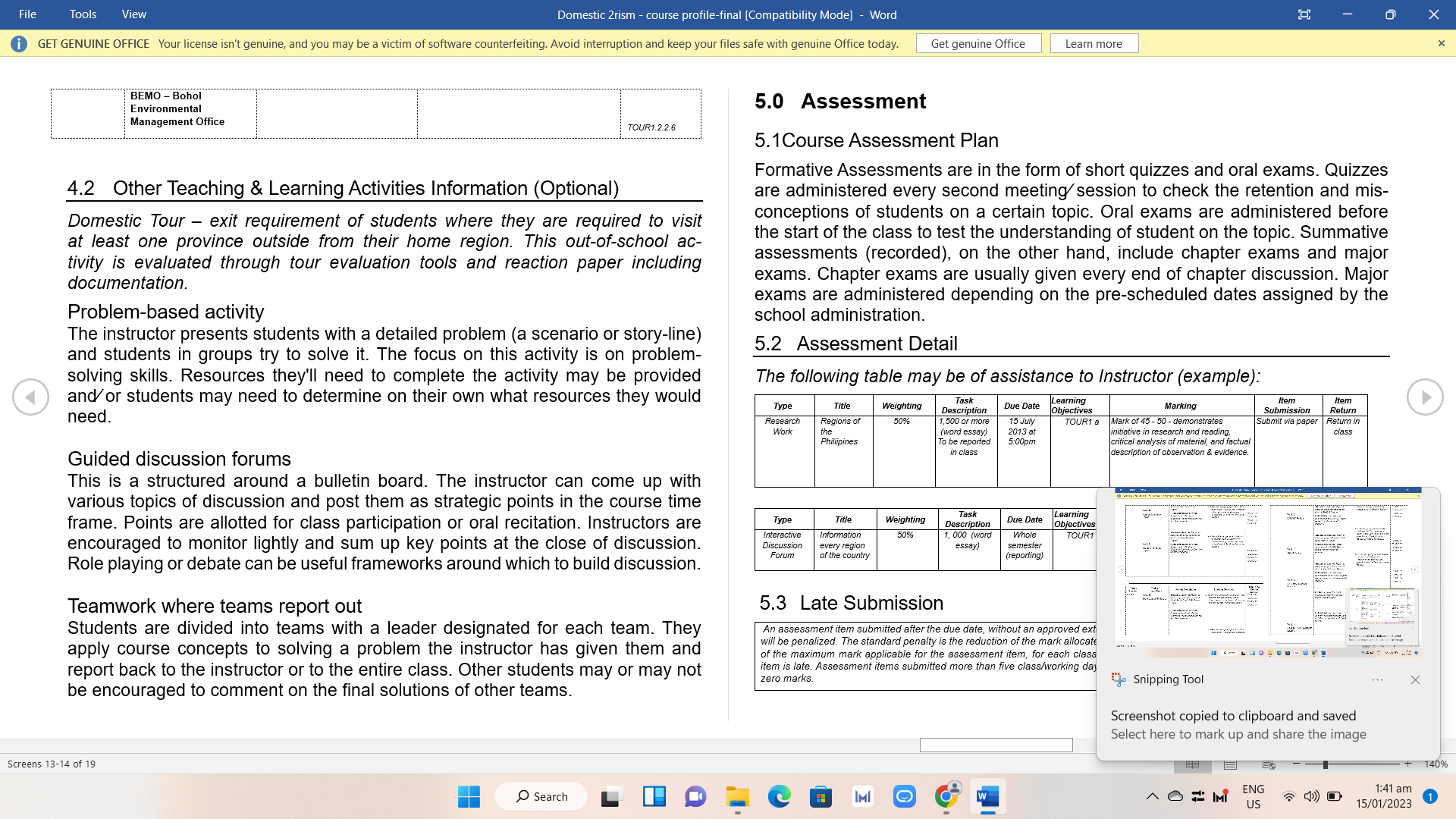
Task: Click the horizontal scroll box at bottom
Action: pyautogui.click(x=996, y=745)
